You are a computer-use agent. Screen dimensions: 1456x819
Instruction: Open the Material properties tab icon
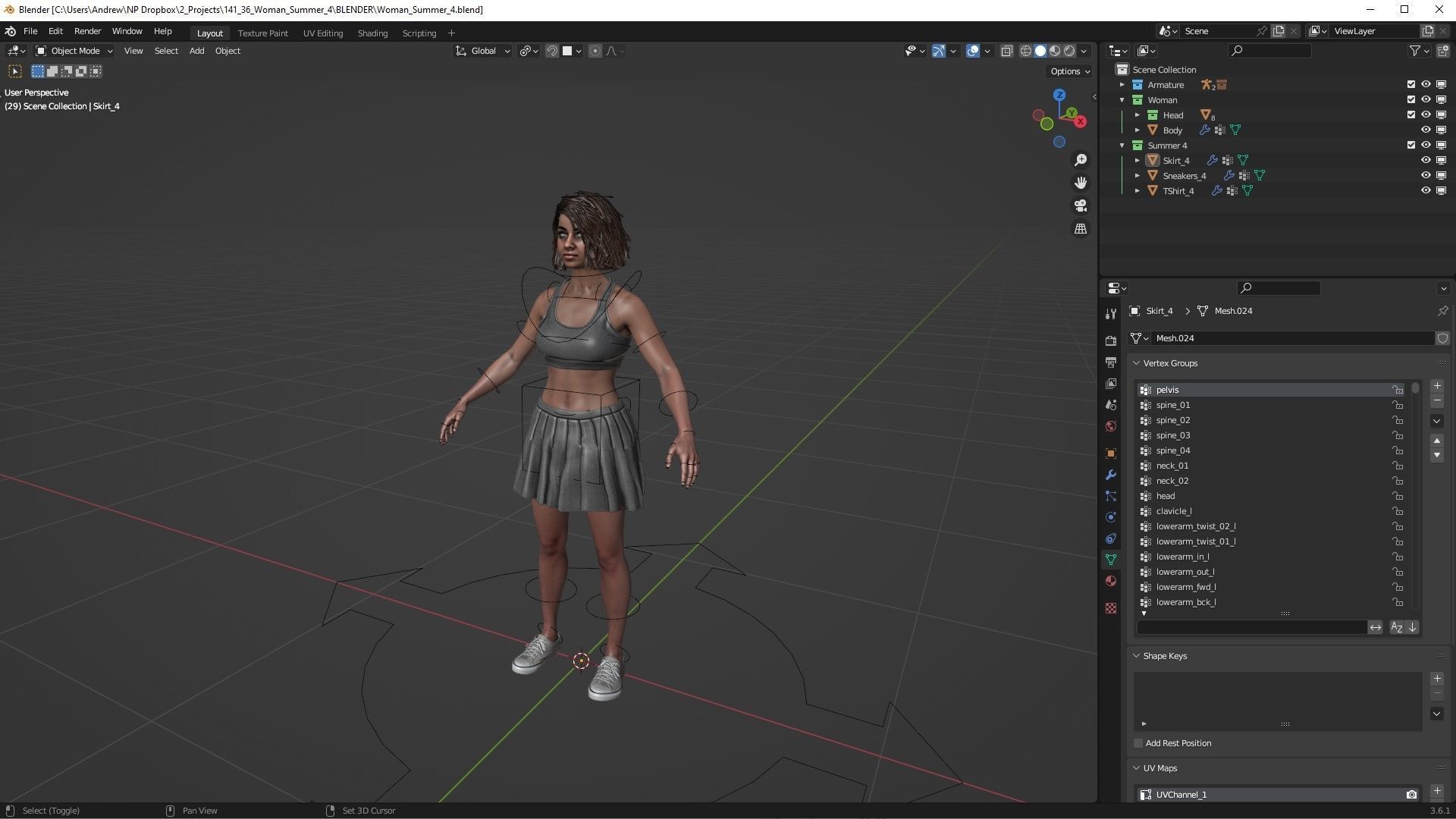tap(1111, 581)
